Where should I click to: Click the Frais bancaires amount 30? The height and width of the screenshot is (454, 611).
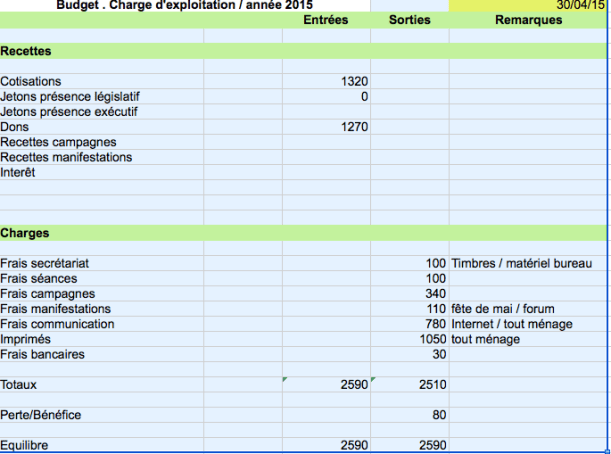click(439, 354)
